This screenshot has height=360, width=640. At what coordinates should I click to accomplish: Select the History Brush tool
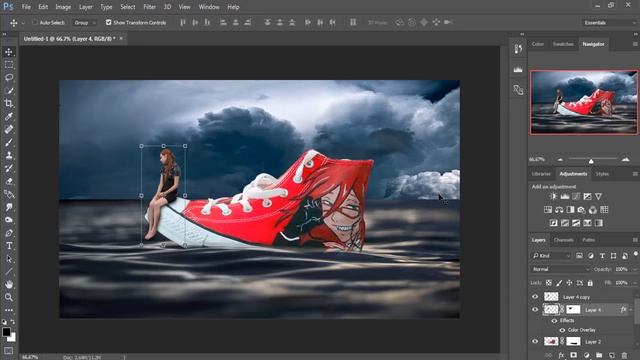9,168
